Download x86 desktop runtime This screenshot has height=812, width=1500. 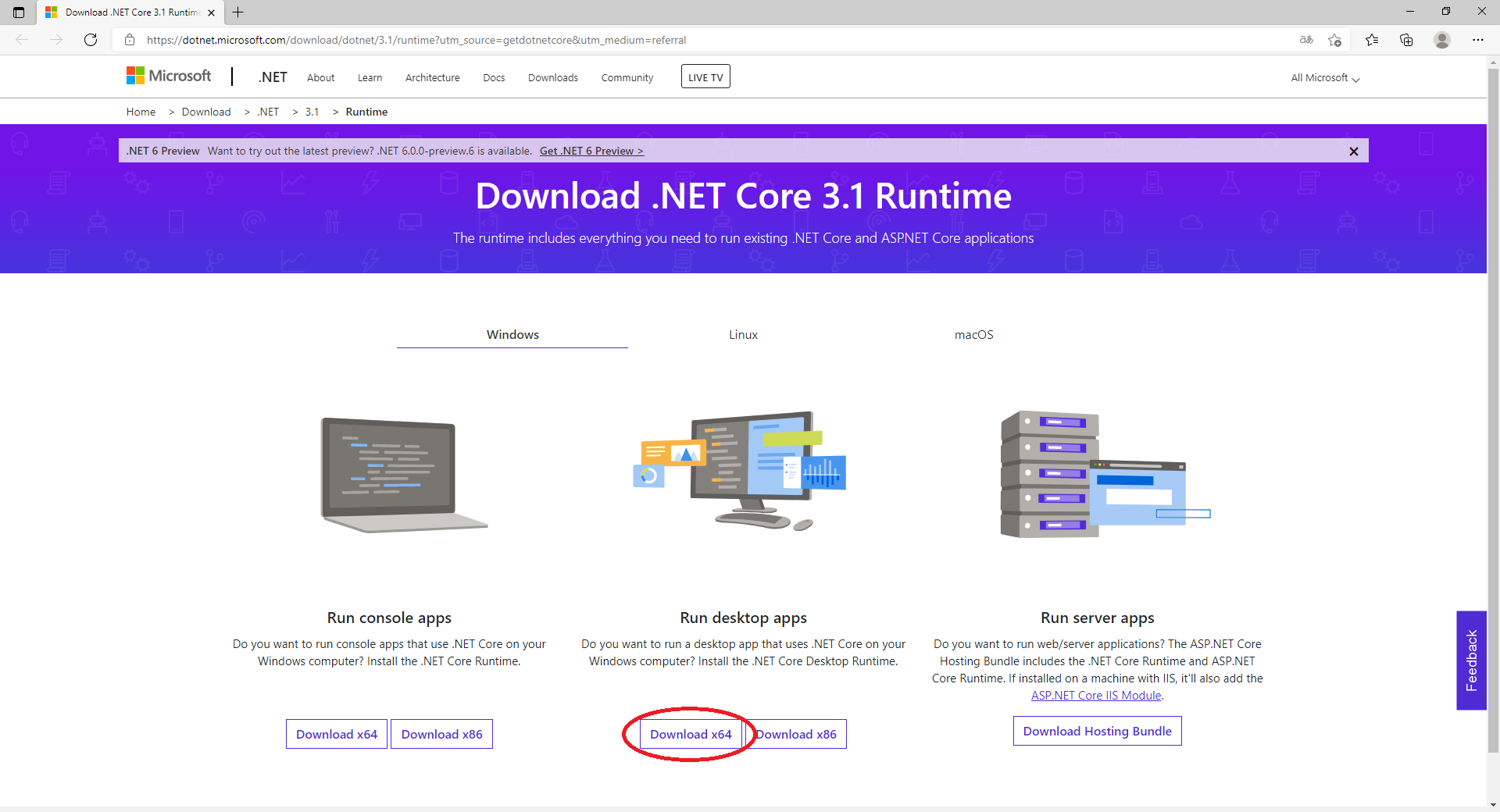click(796, 734)
